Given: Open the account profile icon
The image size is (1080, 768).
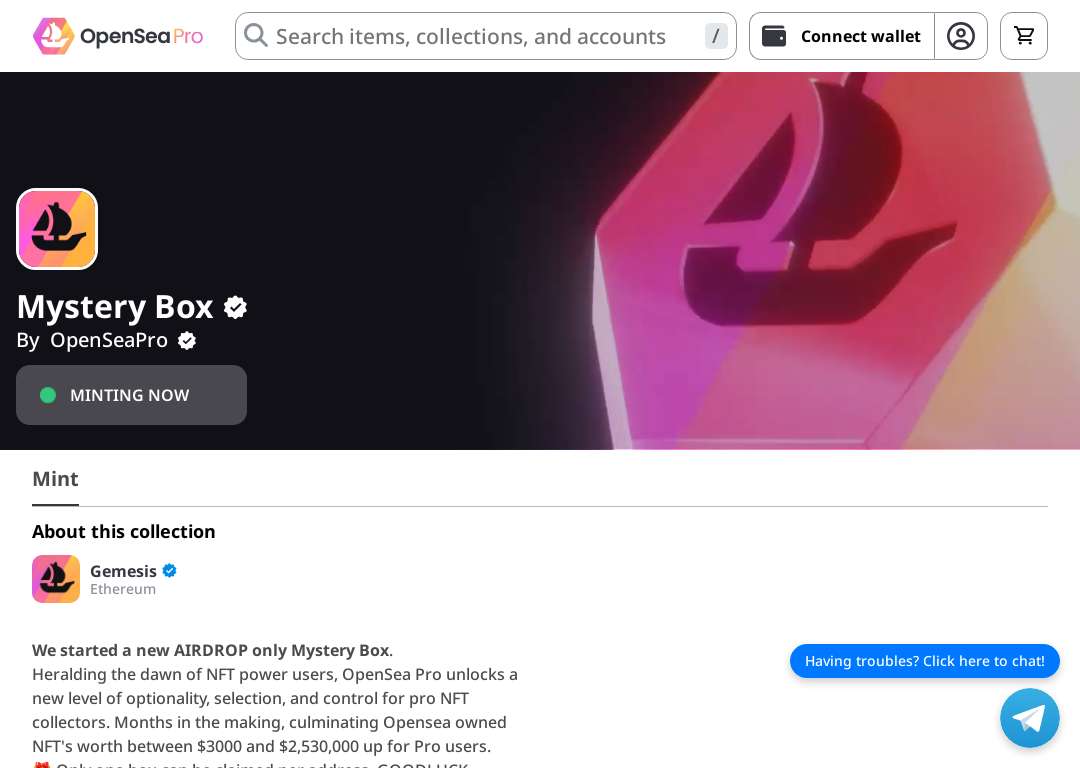Looking at the screenshot, I should pyautogui.click(x=960, y=36).
